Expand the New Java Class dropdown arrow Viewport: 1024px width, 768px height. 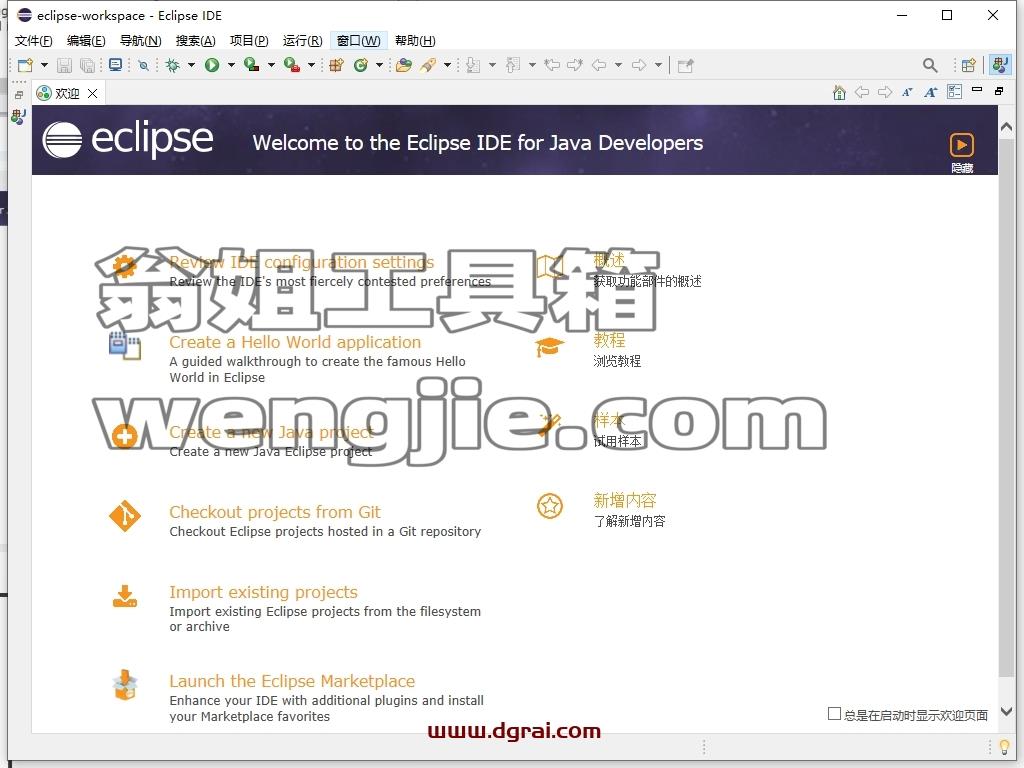point(379,65)
